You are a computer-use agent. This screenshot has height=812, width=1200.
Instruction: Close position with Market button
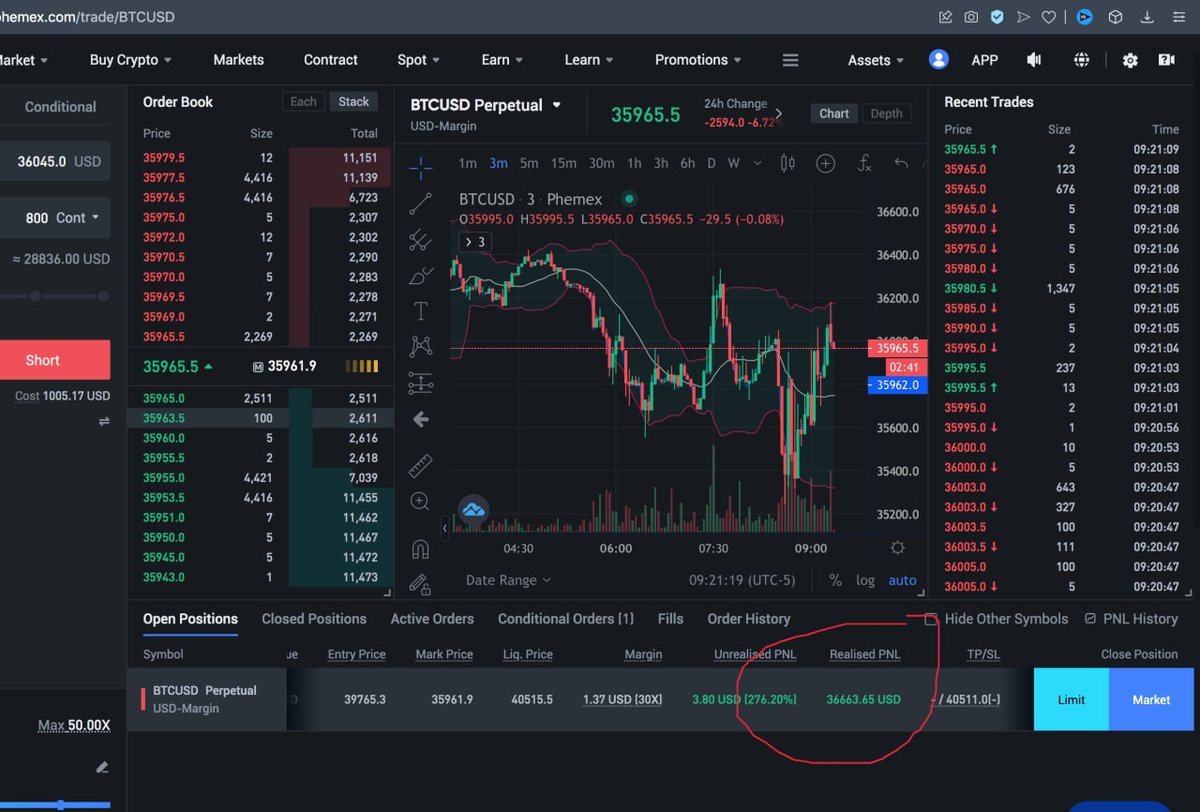coord(1151,699)
